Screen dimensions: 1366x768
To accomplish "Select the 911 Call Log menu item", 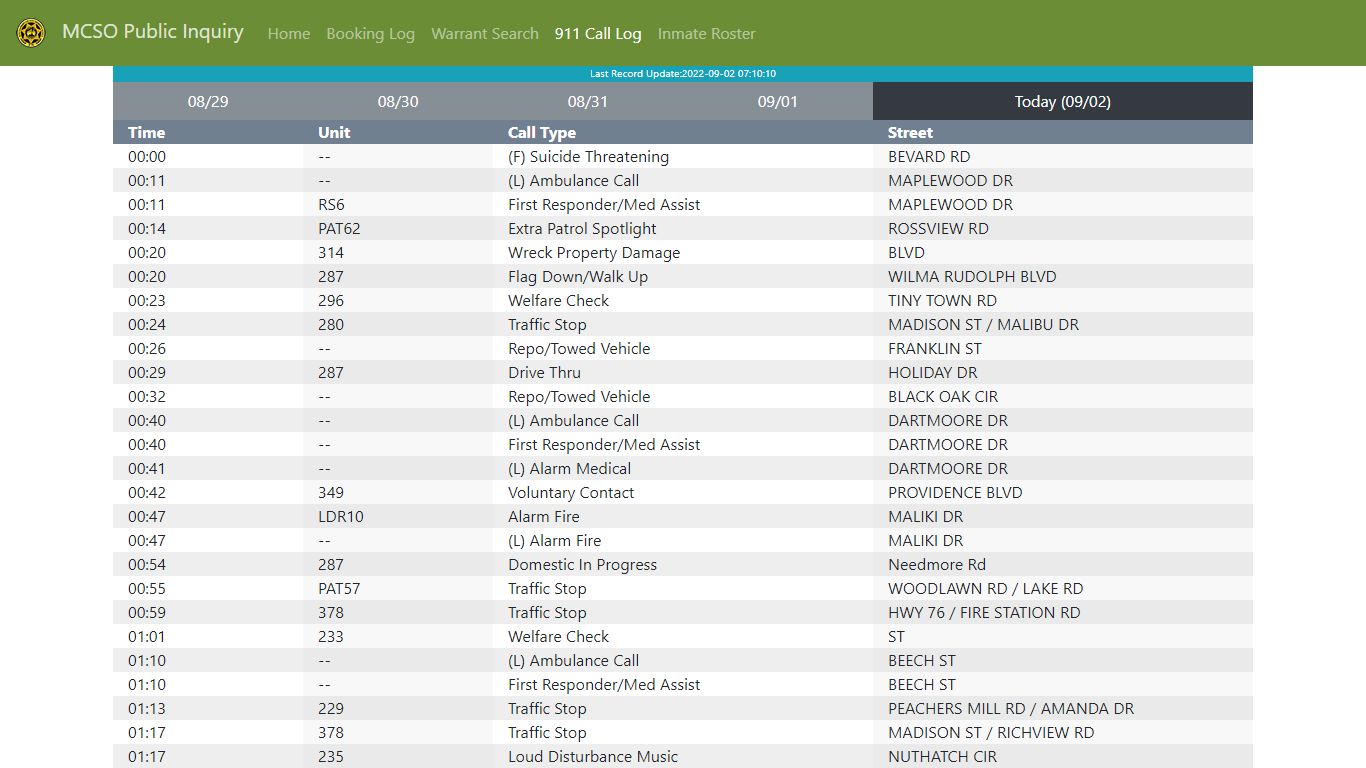I will pyautogui.click(x=598, y=34).
